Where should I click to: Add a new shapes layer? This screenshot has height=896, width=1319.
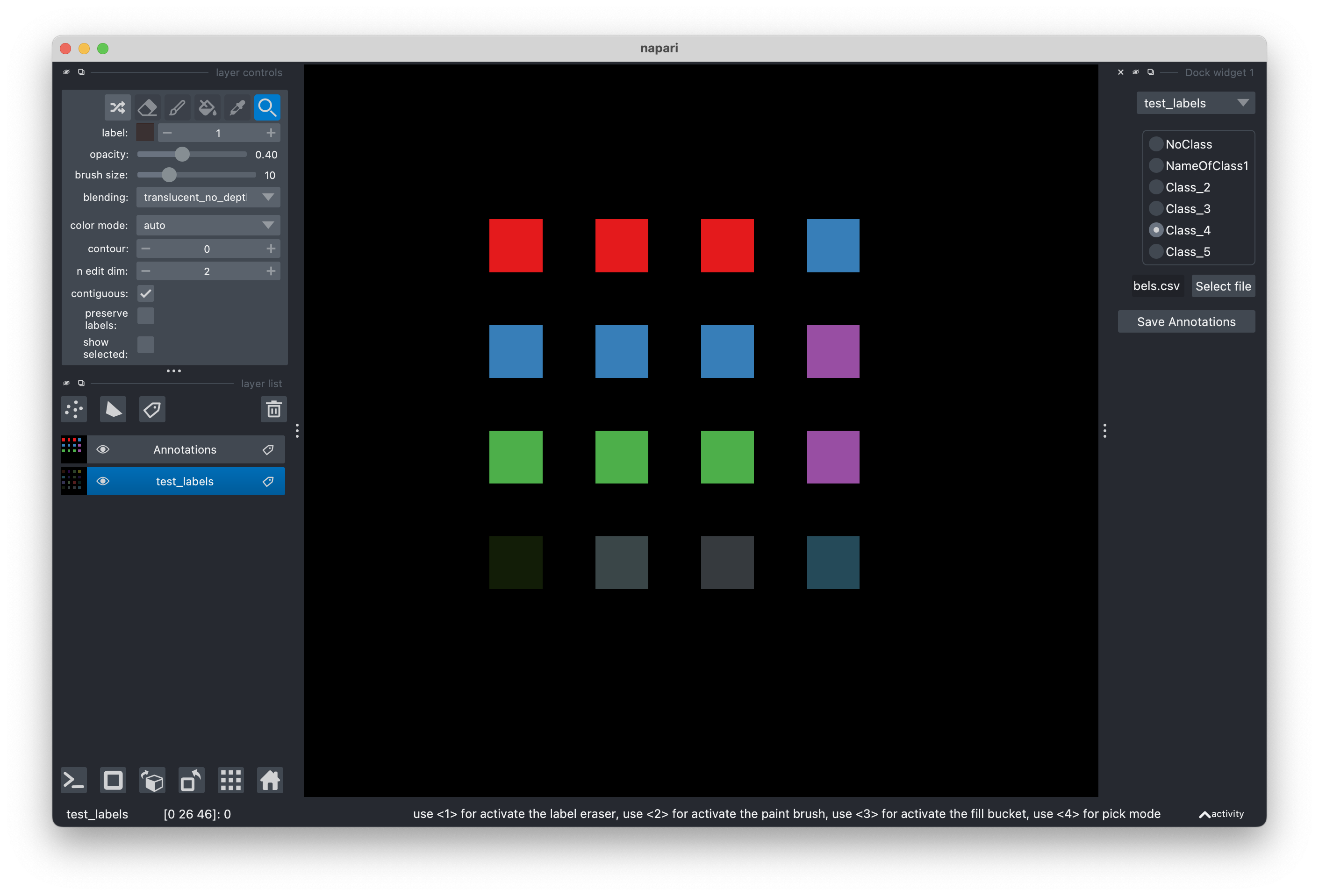click(x=112, y=409)
